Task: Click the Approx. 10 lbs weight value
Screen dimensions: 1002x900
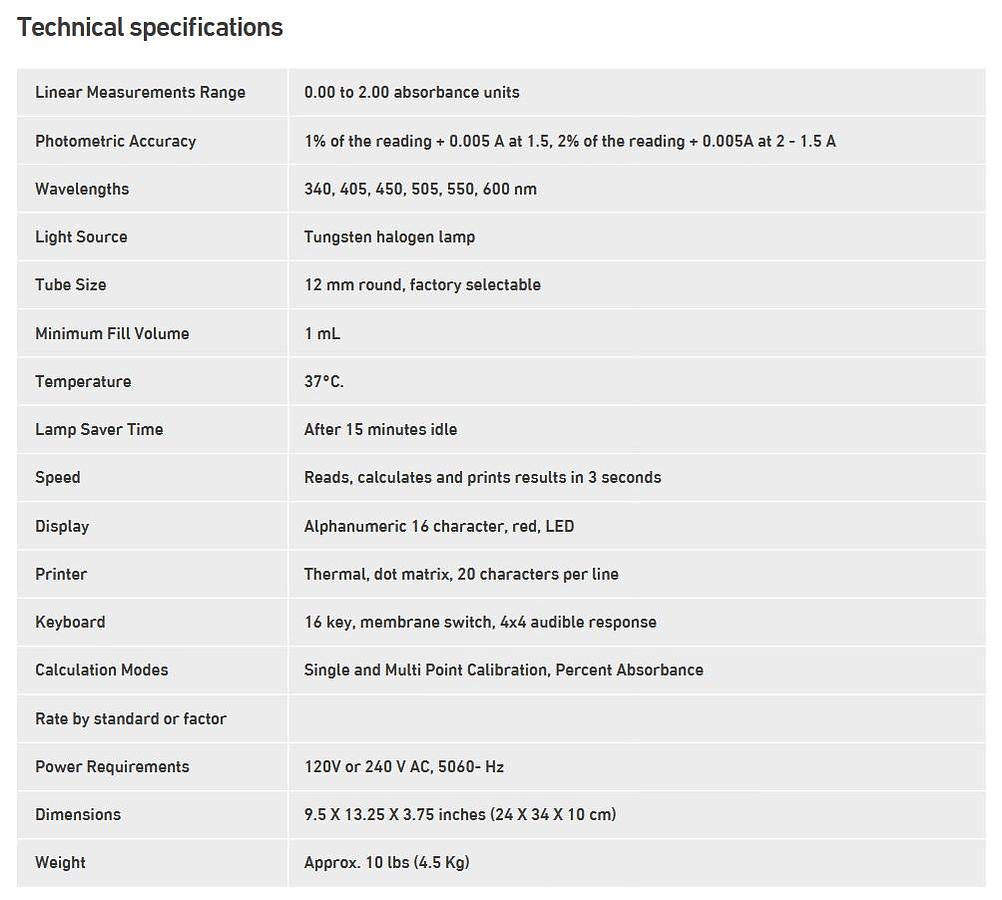Action: (x=387, y=862)
